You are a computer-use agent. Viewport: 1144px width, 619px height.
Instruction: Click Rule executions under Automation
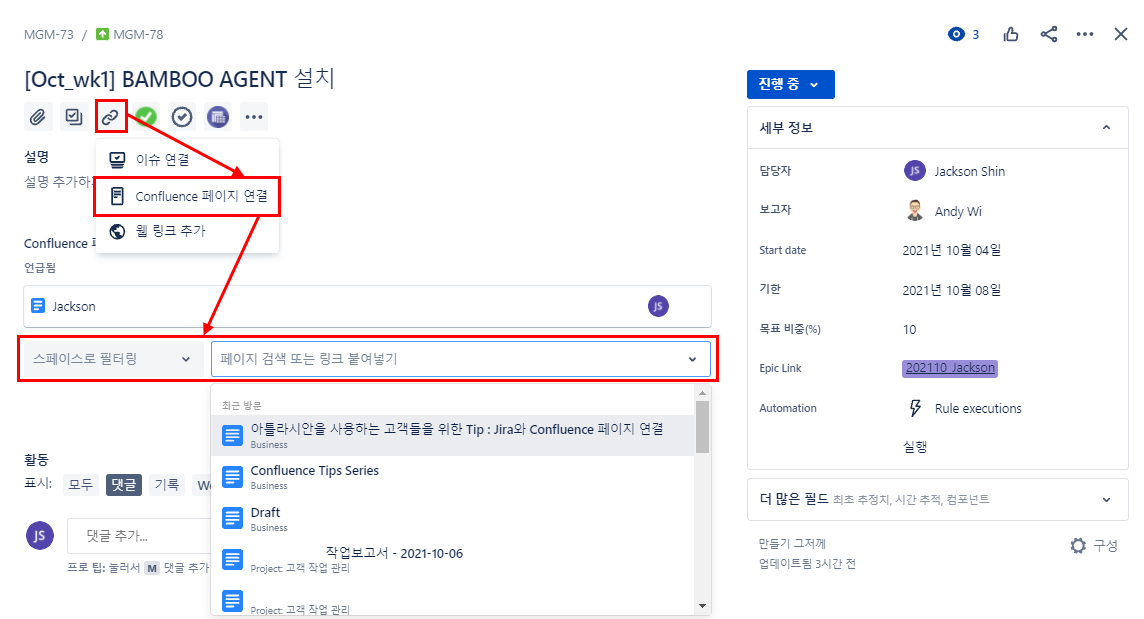pyautogui.click(x=978, y=409)
